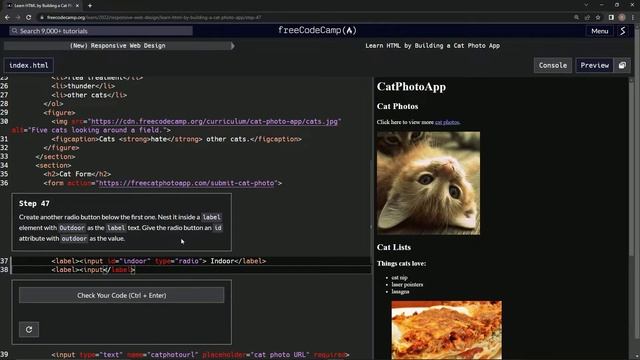Click the user profile avatar beside Menu
Screen dimensions: 640x360
(x=622, y=31)
